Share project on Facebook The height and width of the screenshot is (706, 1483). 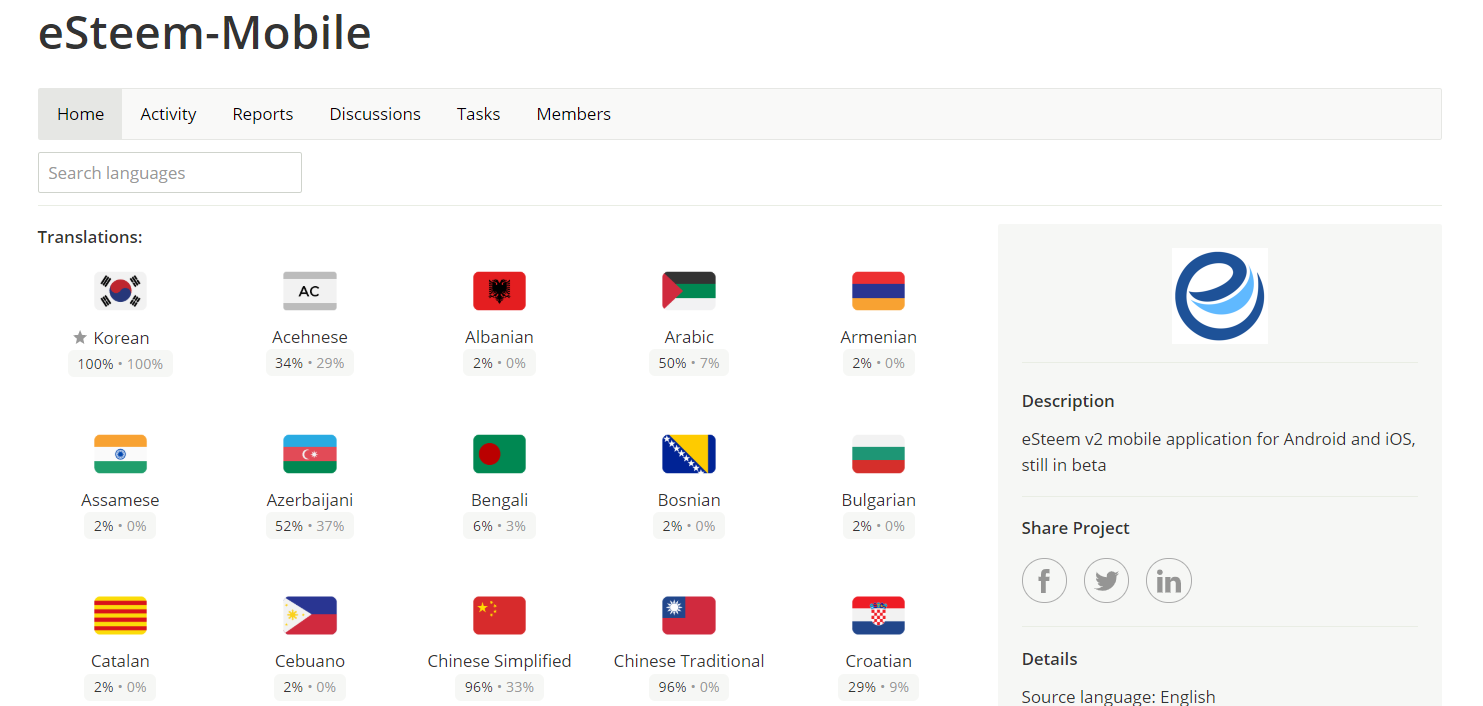tap(1044, 580)
